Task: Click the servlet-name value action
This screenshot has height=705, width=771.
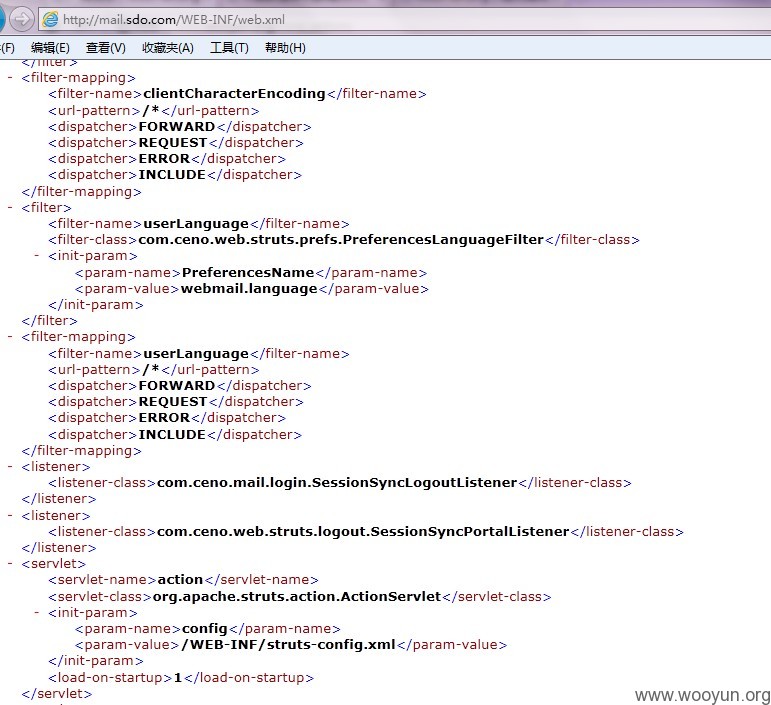Action: pyautogui.click(x=180, y=580)
